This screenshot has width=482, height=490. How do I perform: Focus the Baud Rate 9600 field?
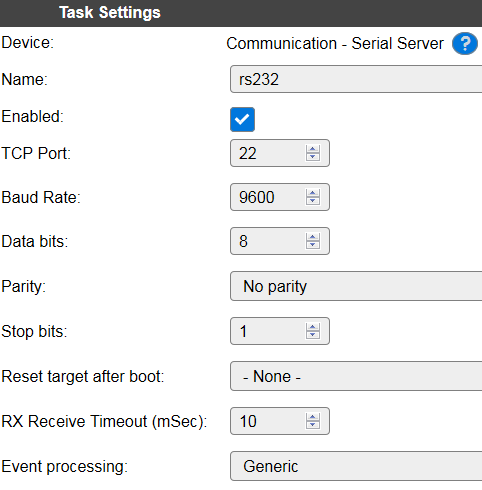point(267,197)
